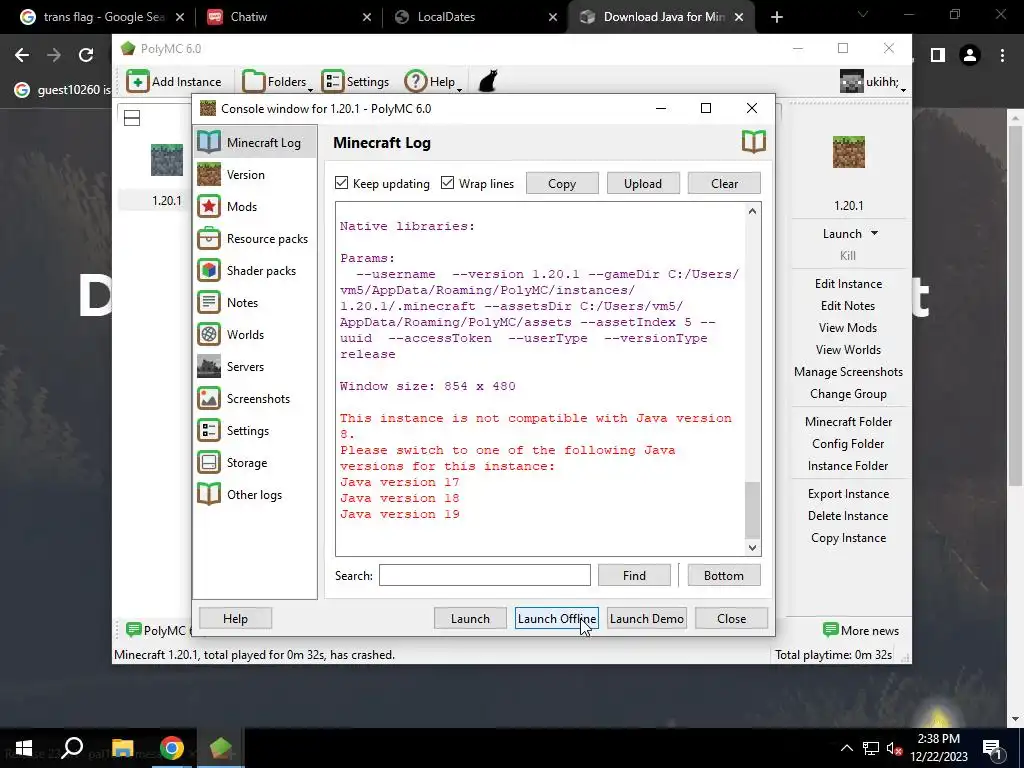
Task: Click Export Instance in right panel
Action: [x=848, y=494]
